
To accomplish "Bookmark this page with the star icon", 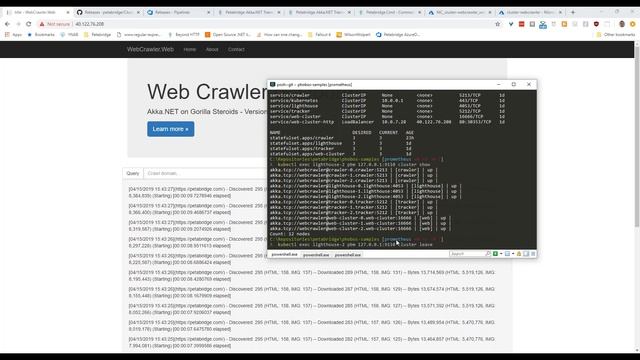I will click(498, 24).
